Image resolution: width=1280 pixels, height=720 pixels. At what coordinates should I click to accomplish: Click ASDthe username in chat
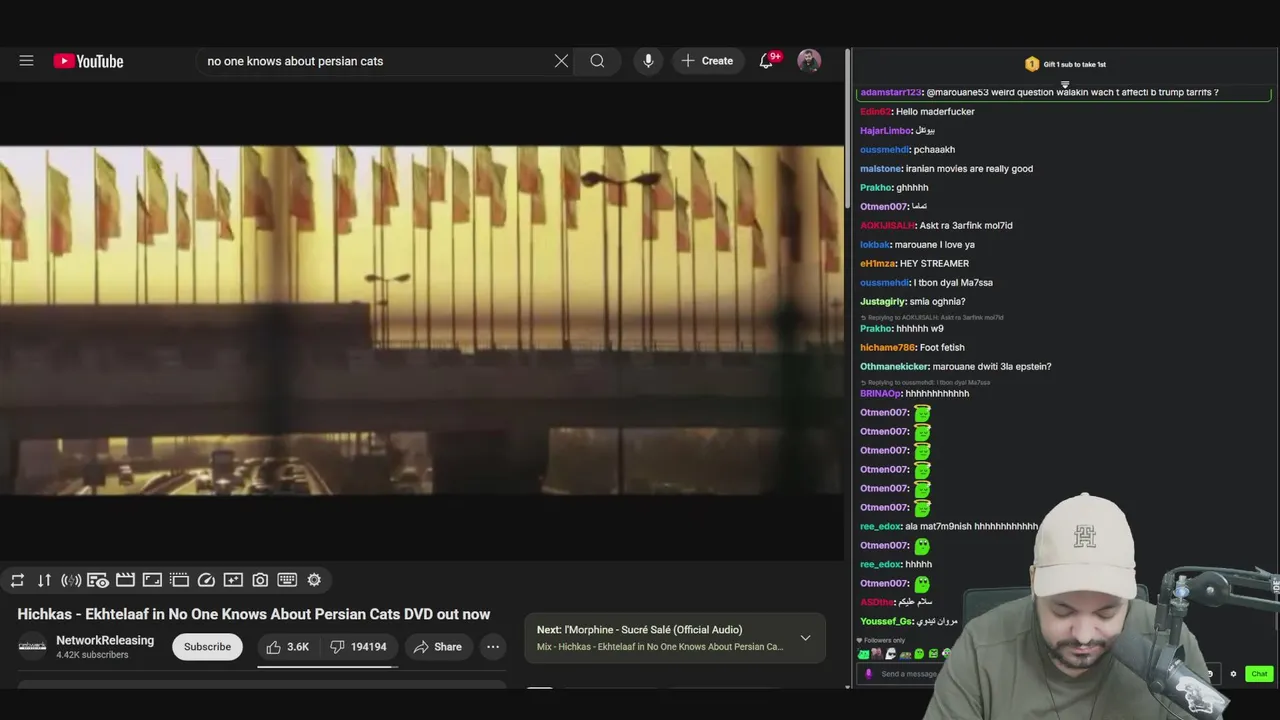point(876,602)
